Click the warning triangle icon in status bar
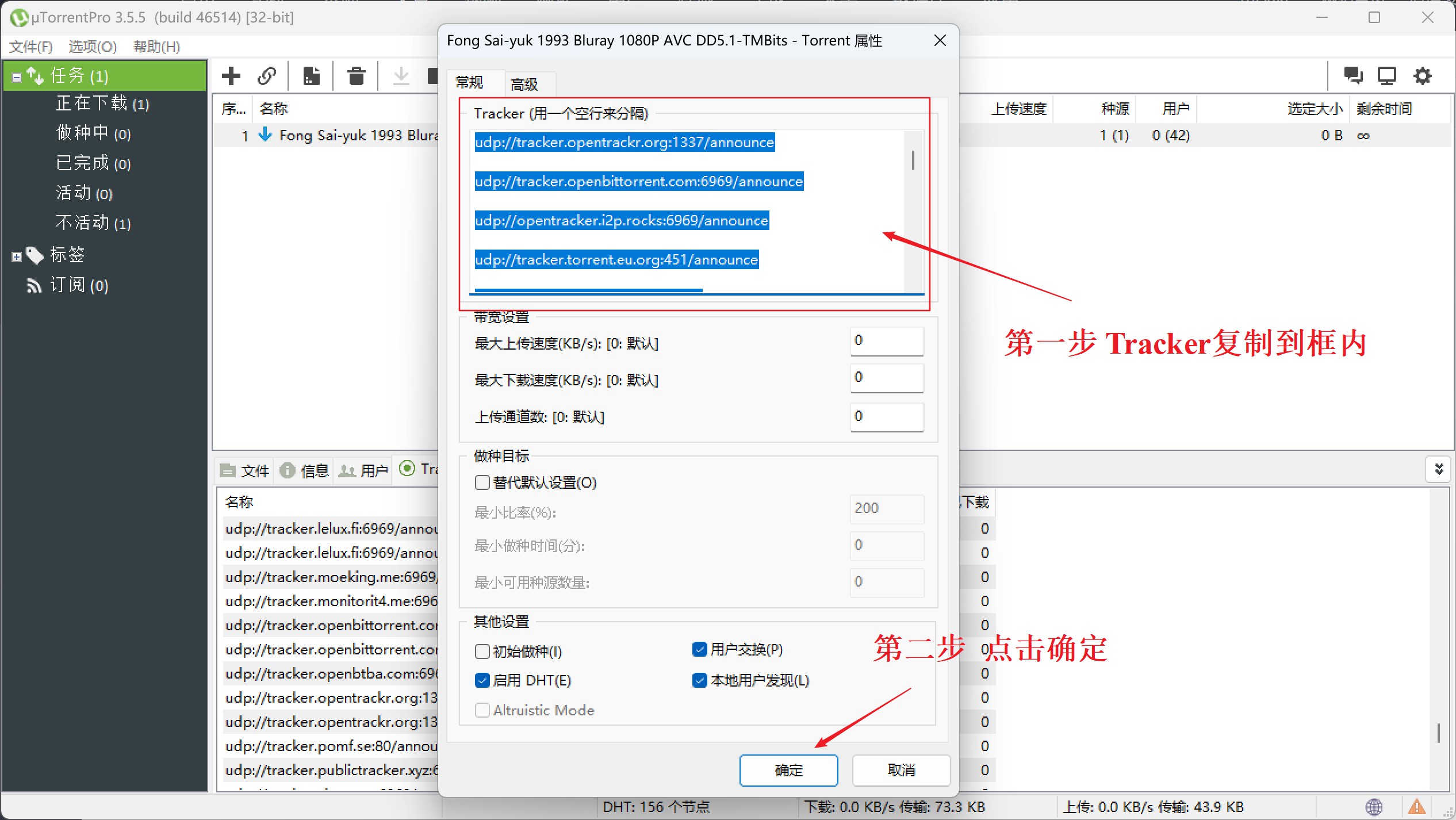The image size is (1456, 820). click(x=1417, y=807)
